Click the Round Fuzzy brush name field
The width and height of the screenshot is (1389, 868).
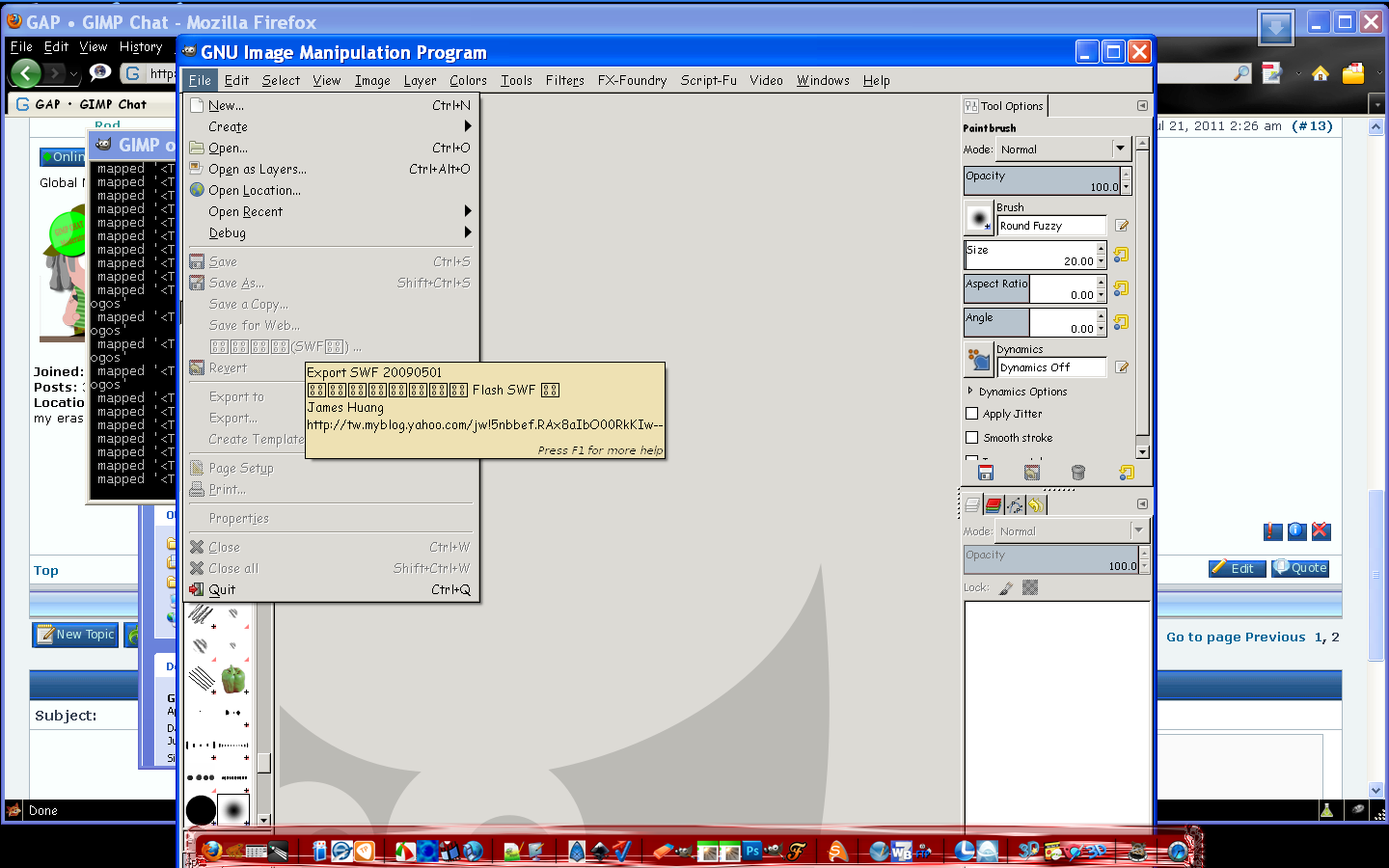1051,226
